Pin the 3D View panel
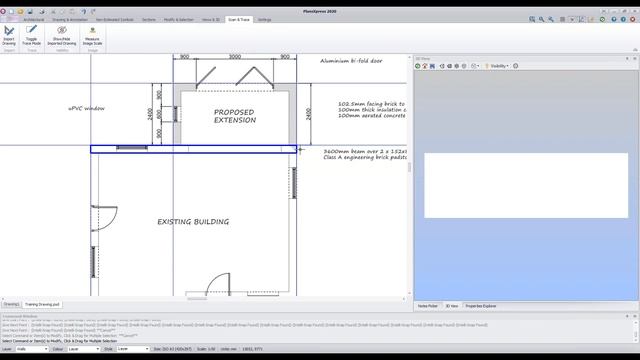Screen dimensions: 640x360 [627, 59]
